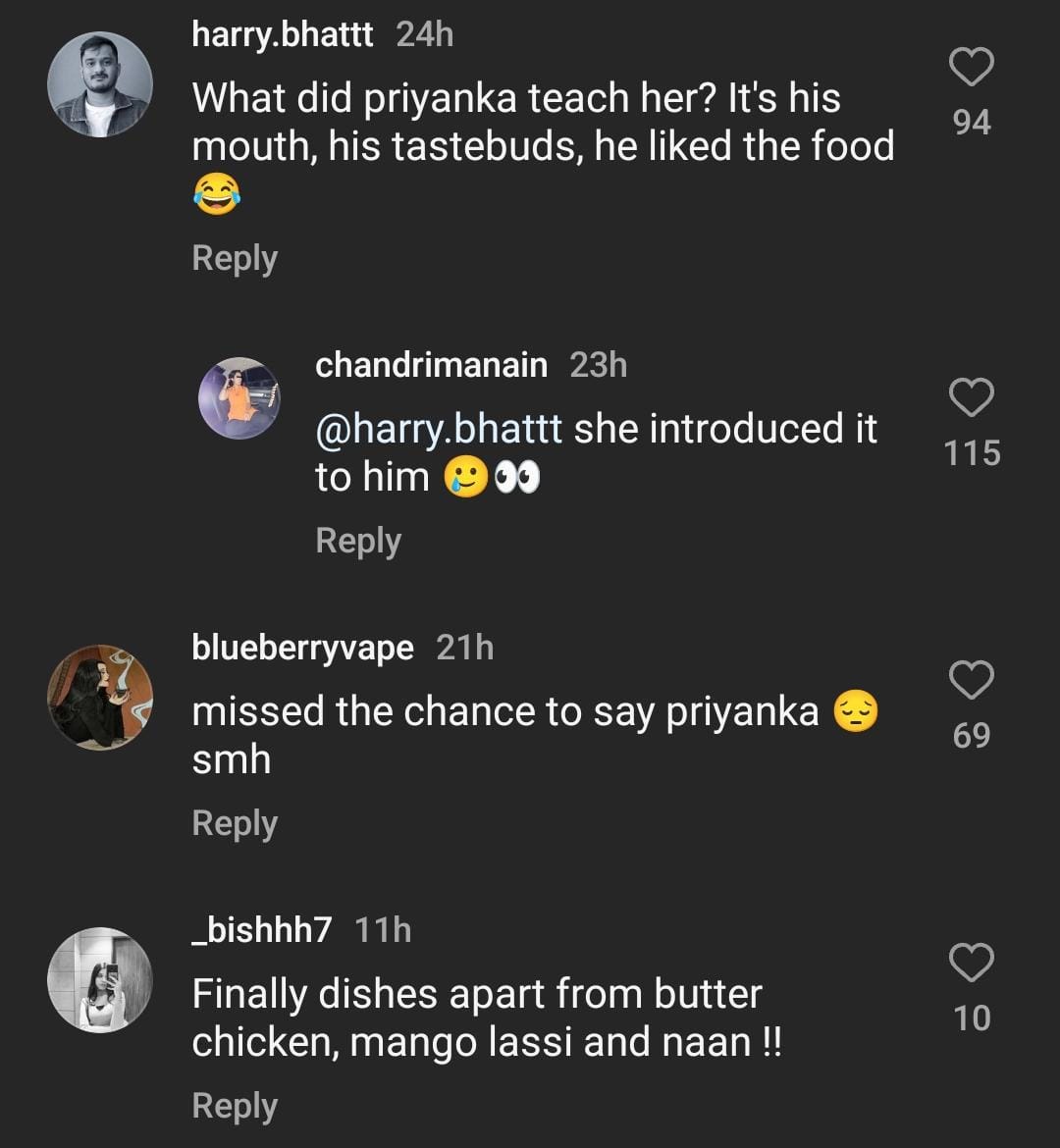Like blueberryvape's comment via the heart icon

coord(972,680)
